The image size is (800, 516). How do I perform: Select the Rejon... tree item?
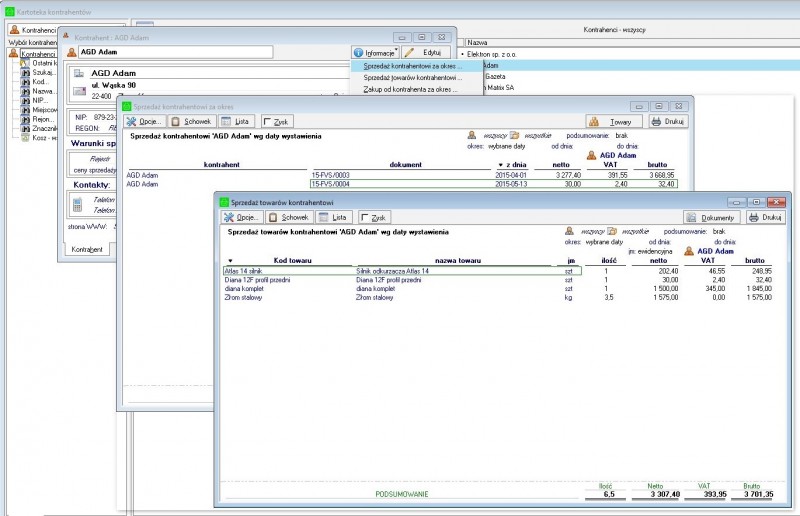coord(43,119)
